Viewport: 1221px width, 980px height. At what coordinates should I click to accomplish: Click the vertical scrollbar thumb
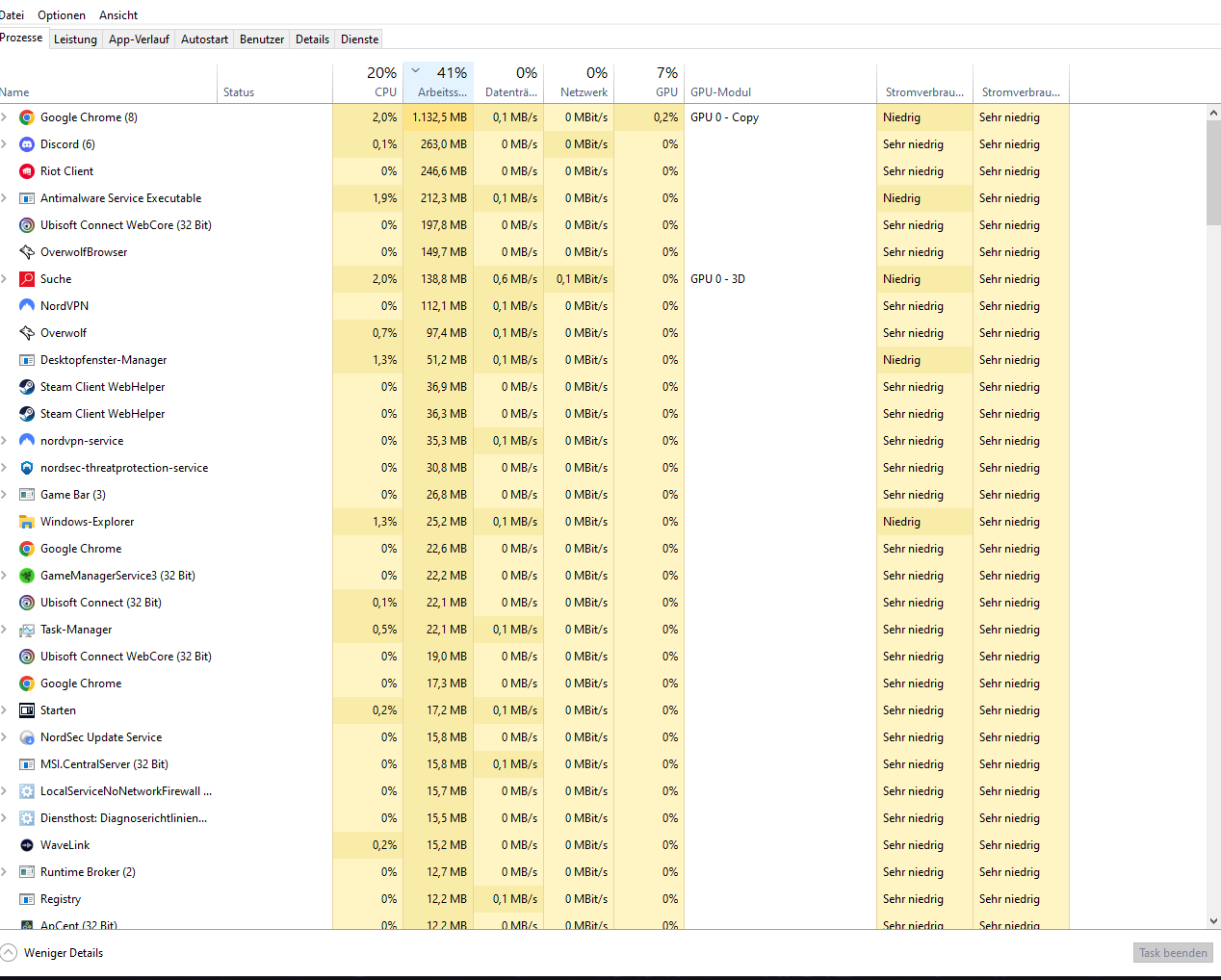coord(1213,173)
